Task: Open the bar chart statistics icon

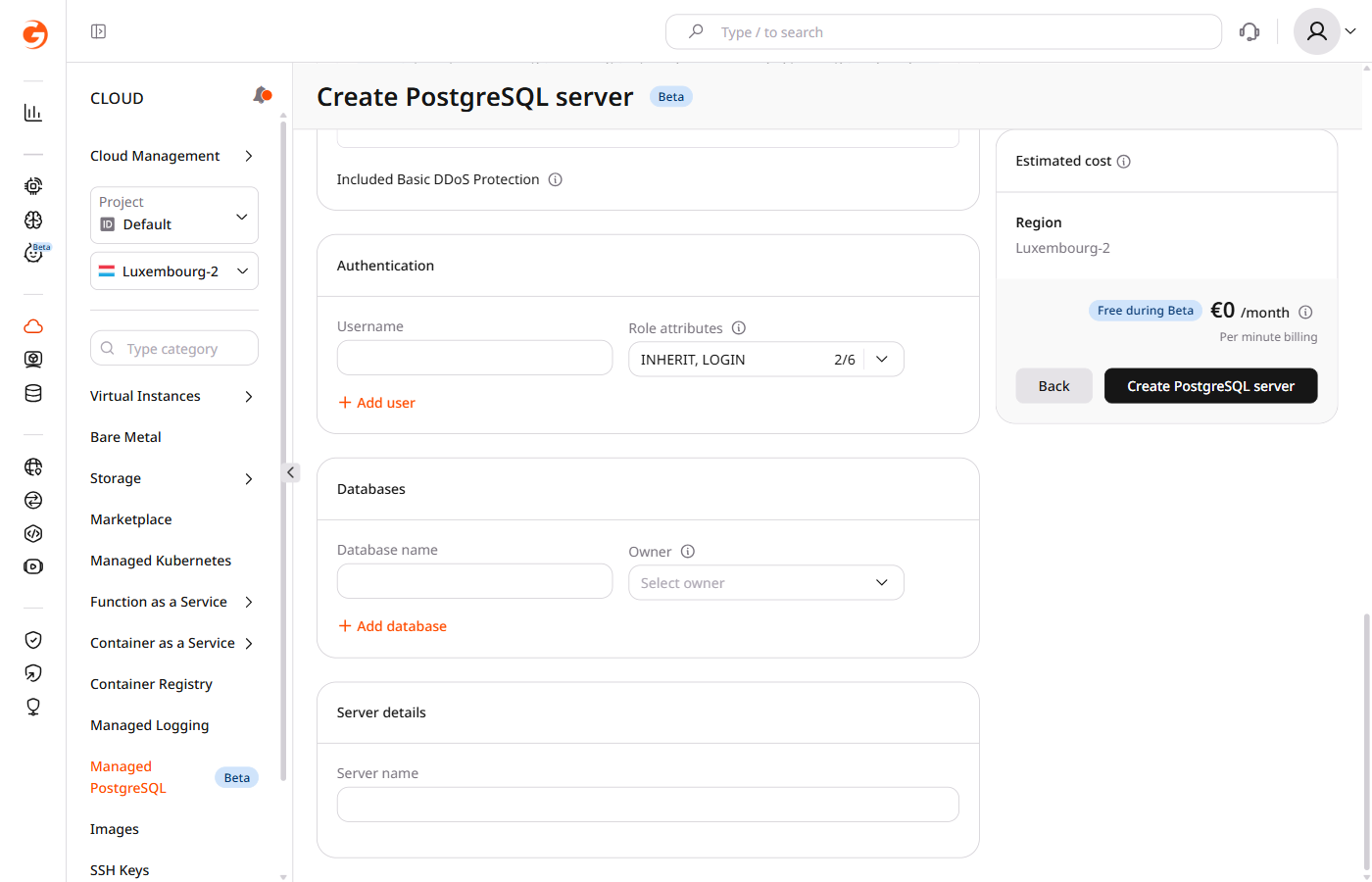Action: [33, 113]
